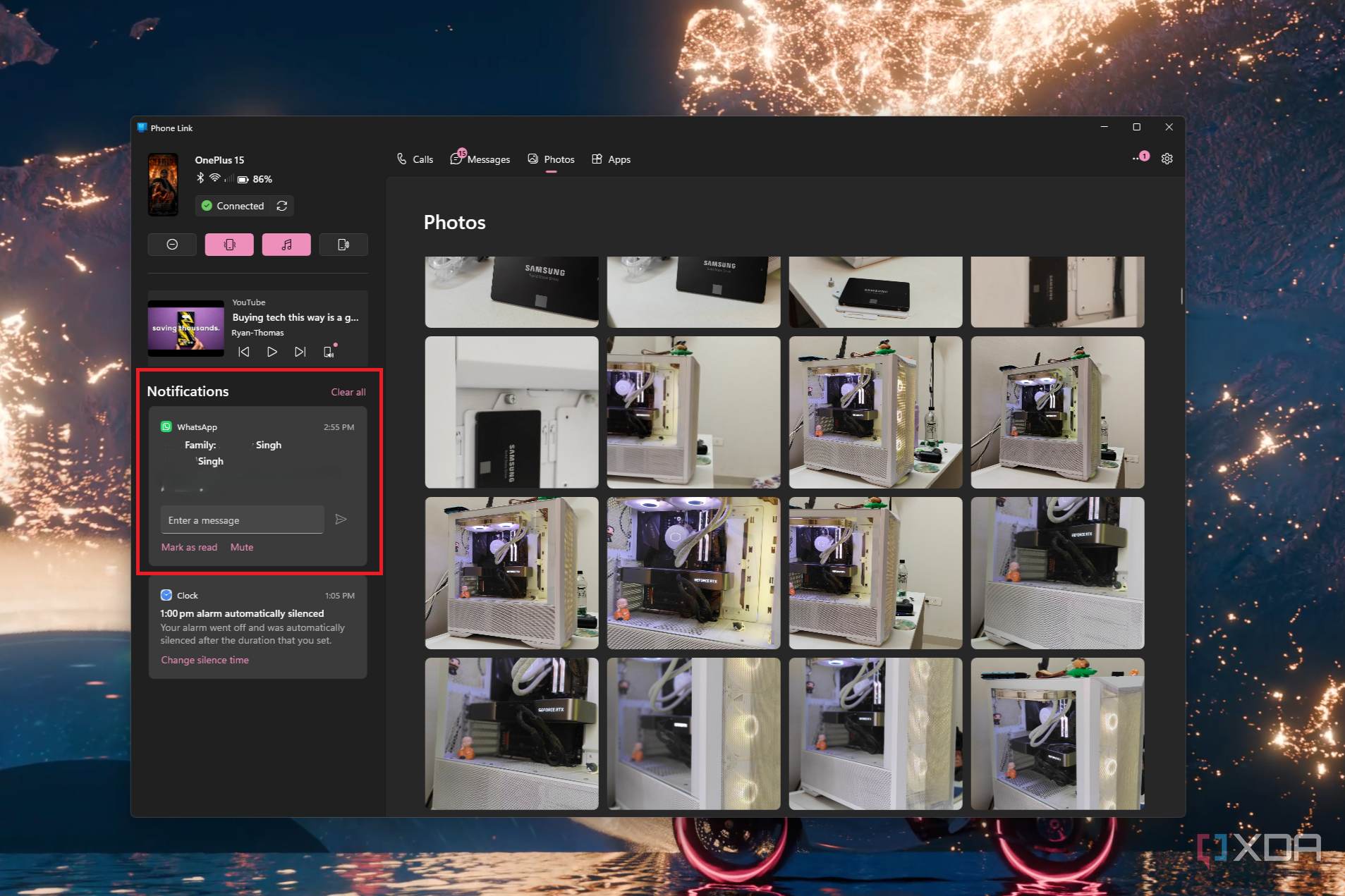Skip to next track in YouTube player
Image resolution: width=1345 pixels, height=896 pixels.
tap(300, 352)
